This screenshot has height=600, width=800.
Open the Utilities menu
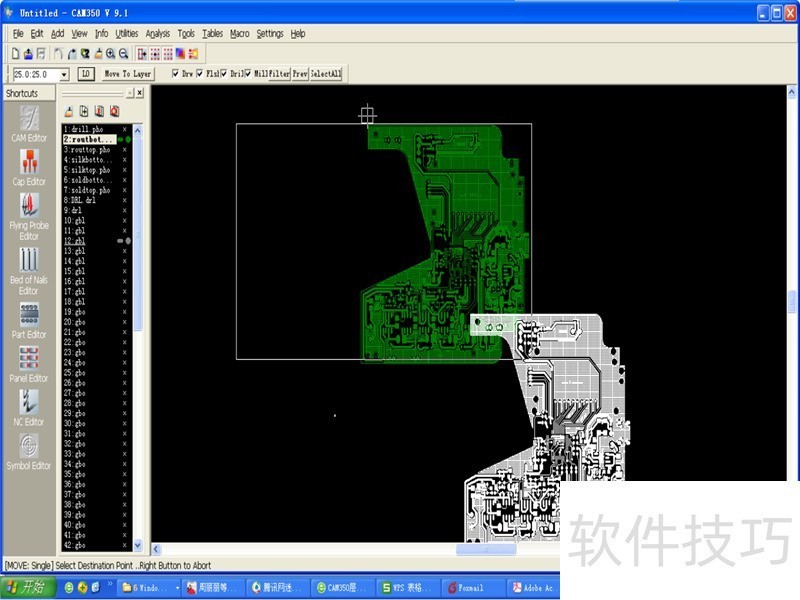[127, 33]
